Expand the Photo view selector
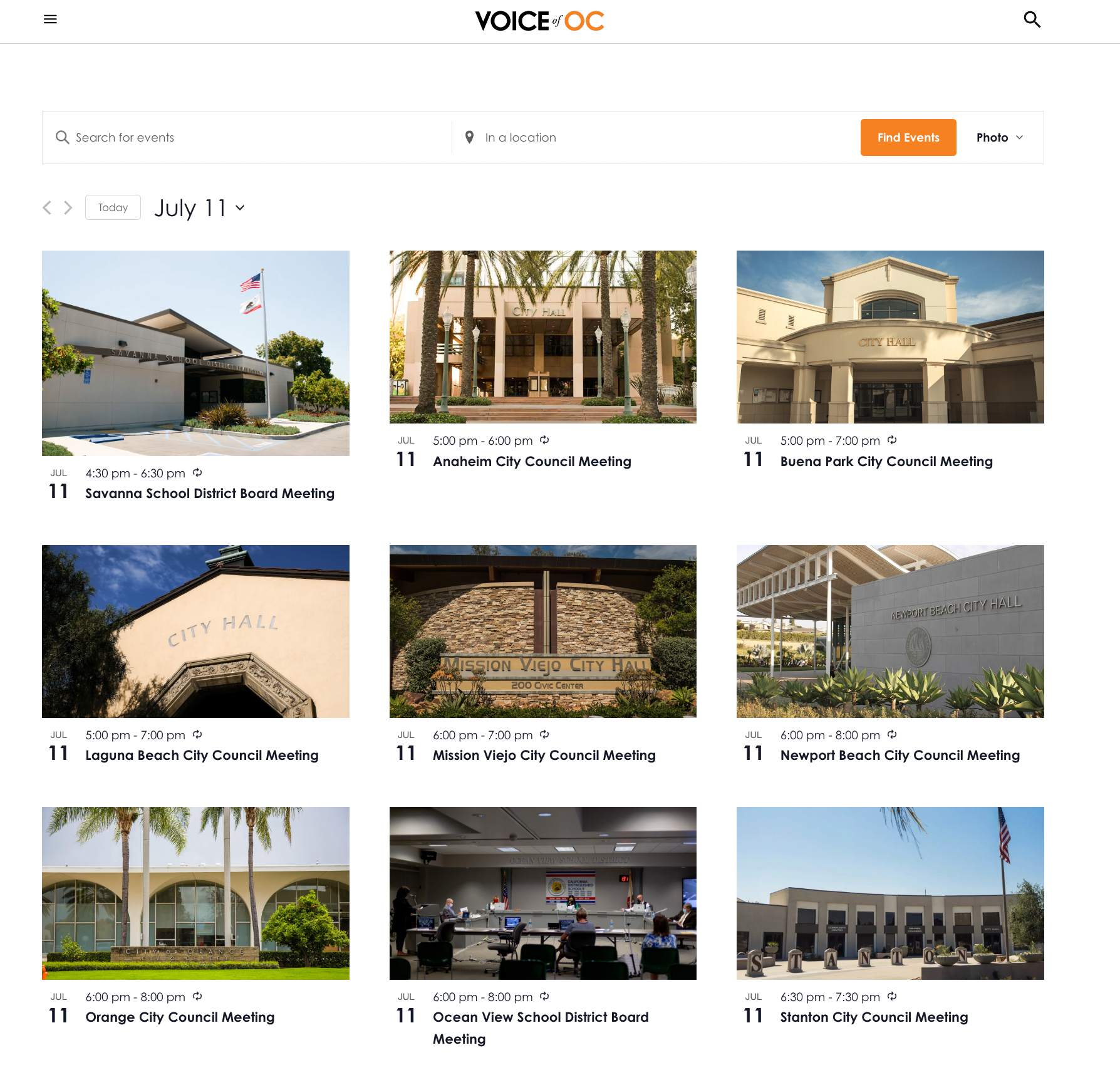Screen dimensions: 1120x1065 [x=1000, y=137]
